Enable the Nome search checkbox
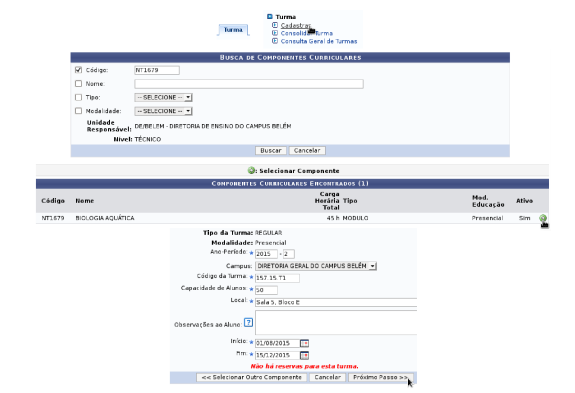Viewport: 575px width, 393px height. pos(78,84)
